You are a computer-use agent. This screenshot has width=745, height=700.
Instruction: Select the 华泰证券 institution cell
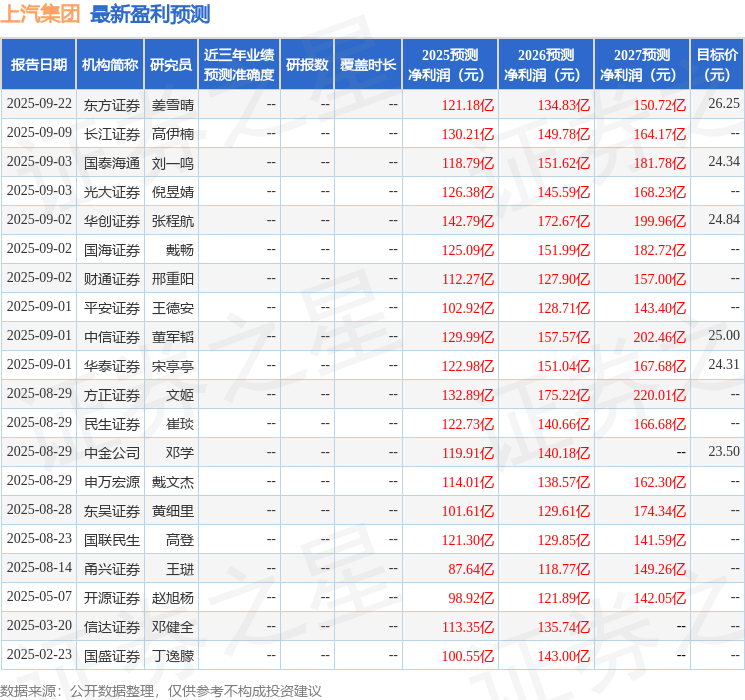[112, 366]
